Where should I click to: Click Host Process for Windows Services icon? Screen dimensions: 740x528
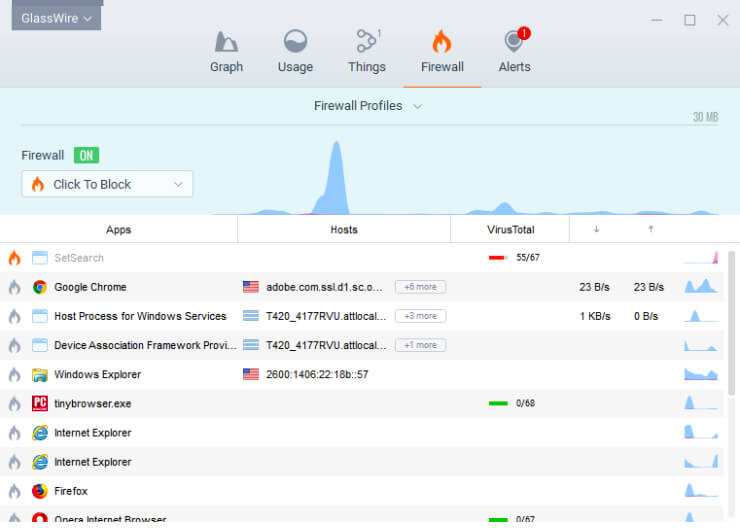[40, 316]
